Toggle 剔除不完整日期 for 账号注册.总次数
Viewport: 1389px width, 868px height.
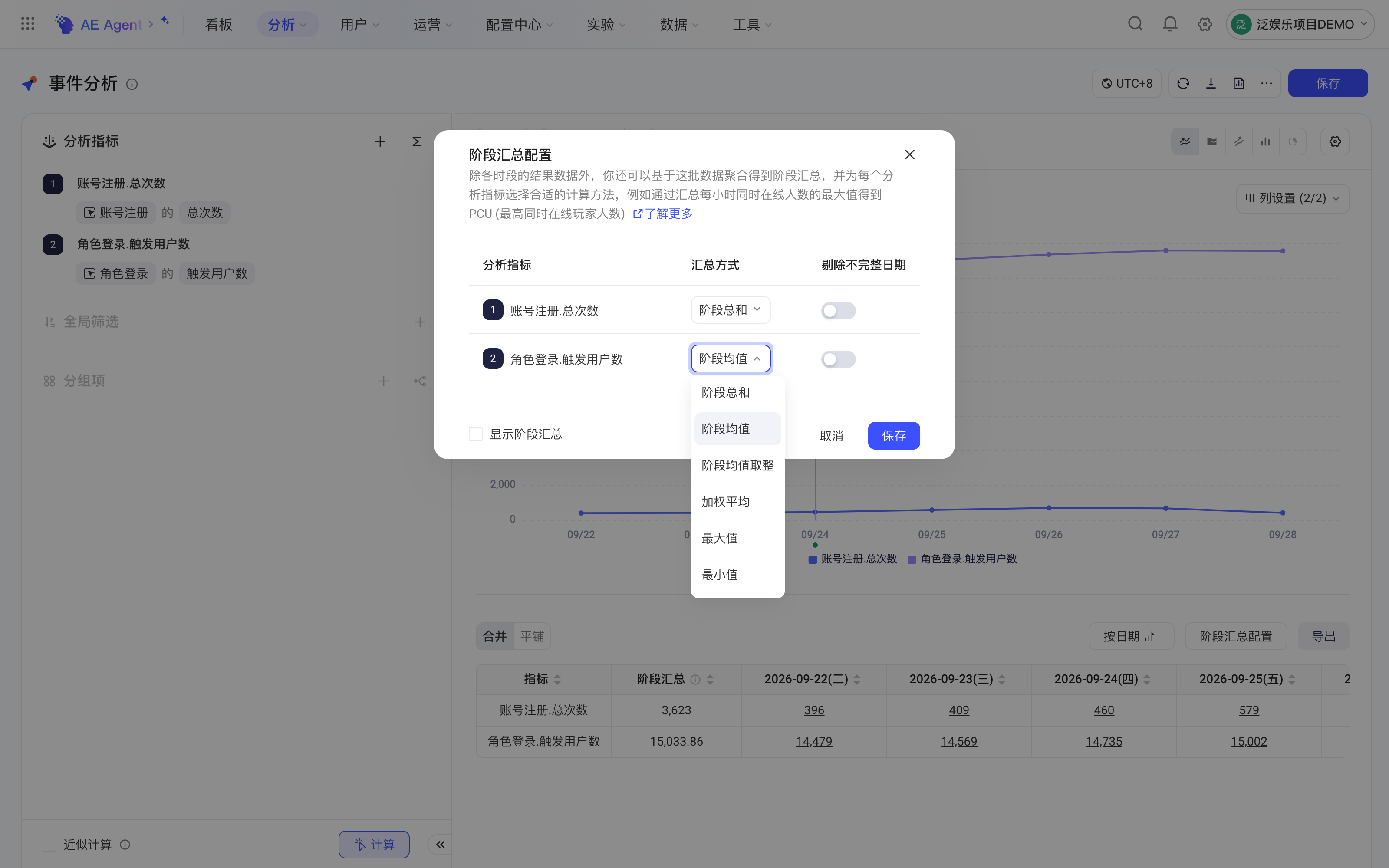(838, 311)
